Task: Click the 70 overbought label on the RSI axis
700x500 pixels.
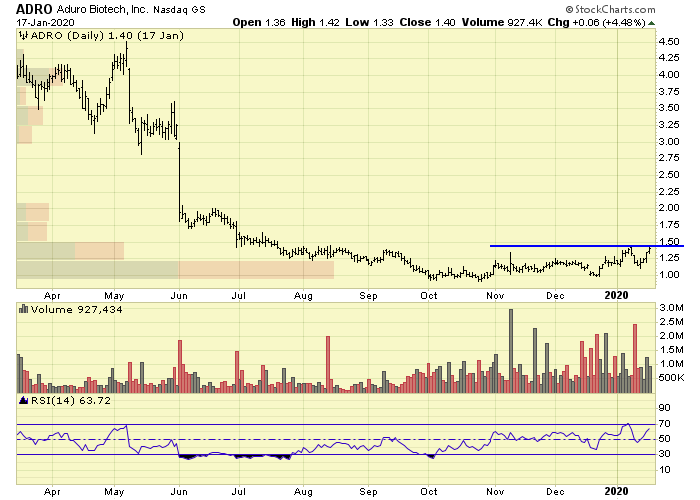Action: tap(664, 424)
